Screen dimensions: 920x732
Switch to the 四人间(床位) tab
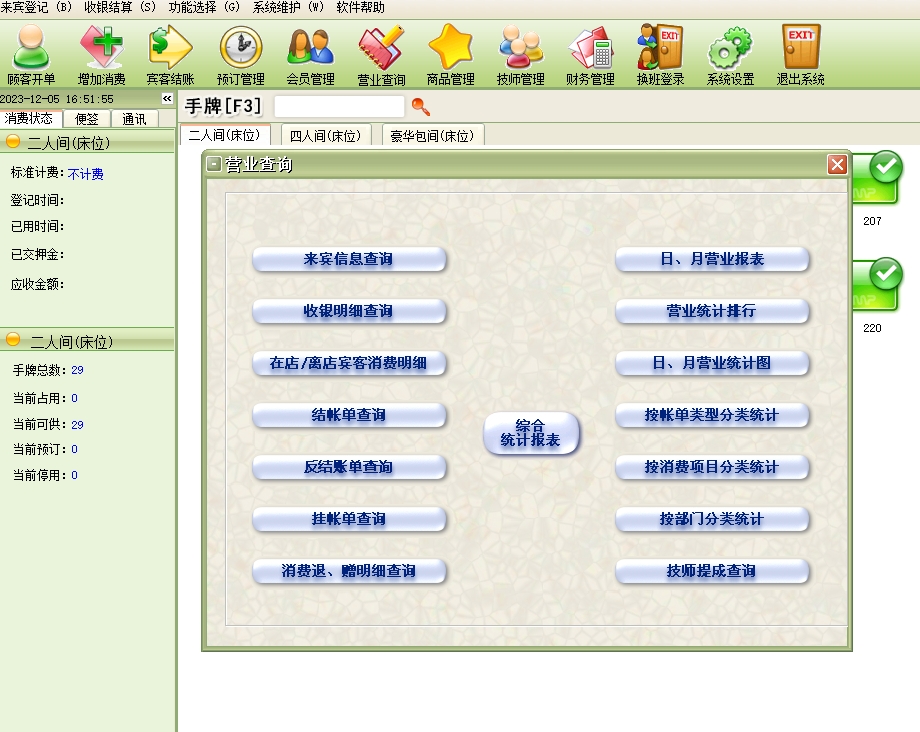(325, 135)
